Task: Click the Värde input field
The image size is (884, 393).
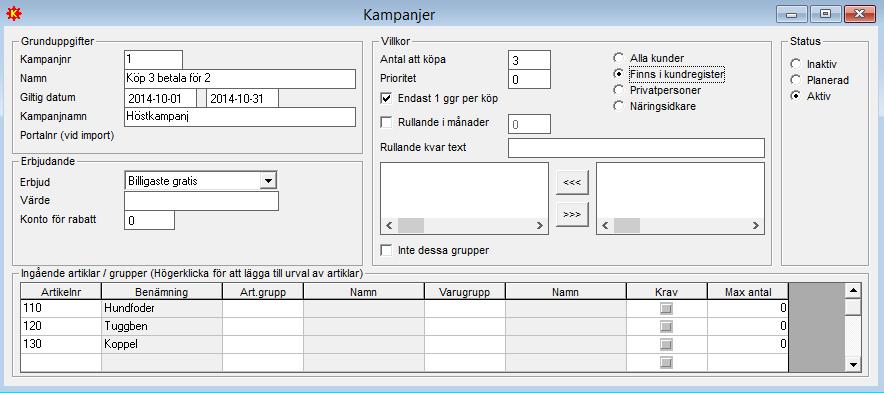Action: 201,201
